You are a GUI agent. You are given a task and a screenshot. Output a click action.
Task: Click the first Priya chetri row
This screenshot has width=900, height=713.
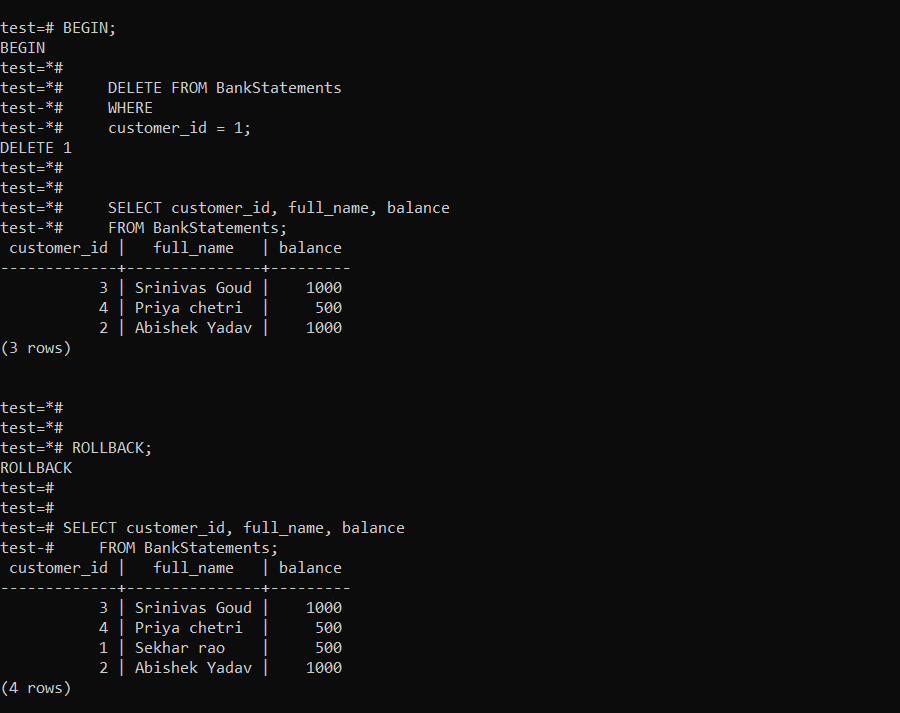[x=188, y=308]
